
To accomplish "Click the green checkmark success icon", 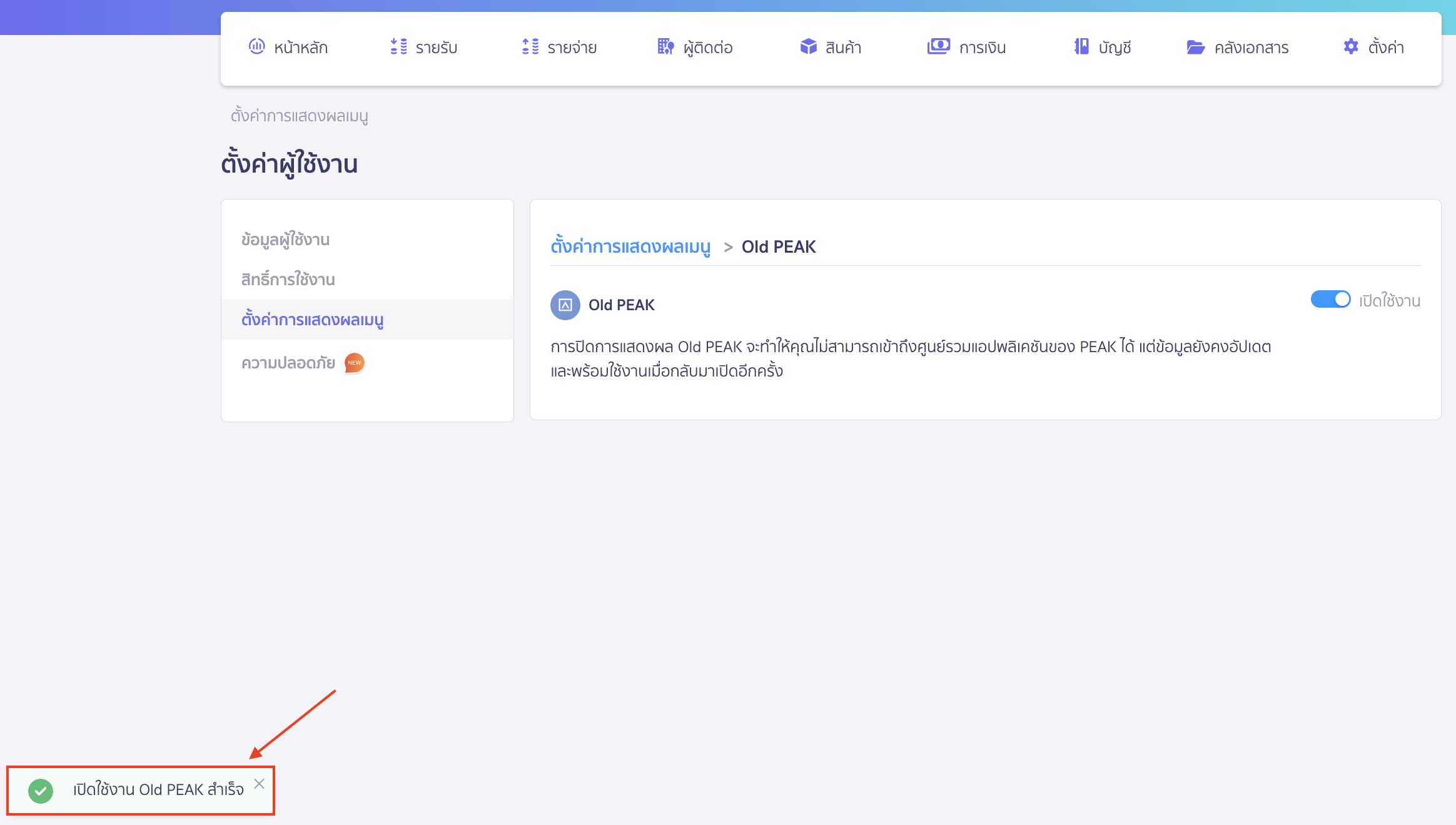I will point(41,791).
